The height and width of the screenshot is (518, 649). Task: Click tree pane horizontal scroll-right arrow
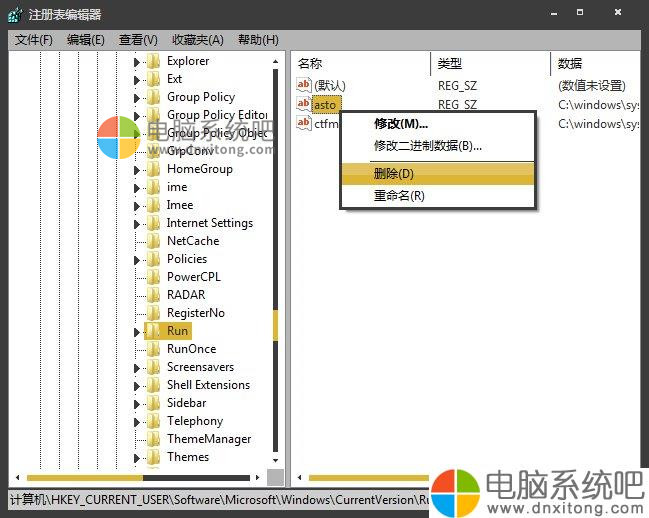point(257,478)
